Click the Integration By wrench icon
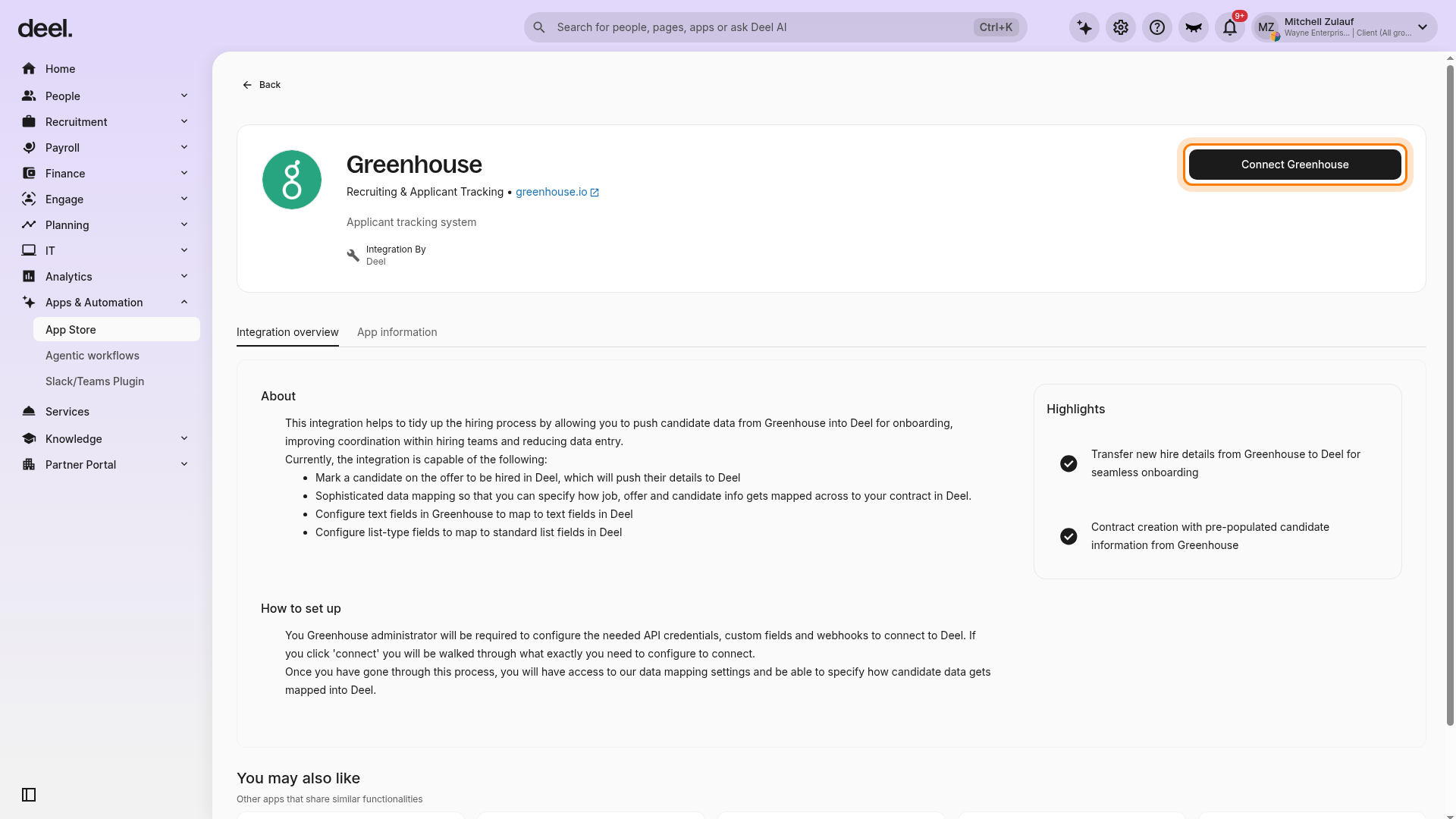Image resolution: width=1456 pixels, height=819 pixels. click(353, 256)
